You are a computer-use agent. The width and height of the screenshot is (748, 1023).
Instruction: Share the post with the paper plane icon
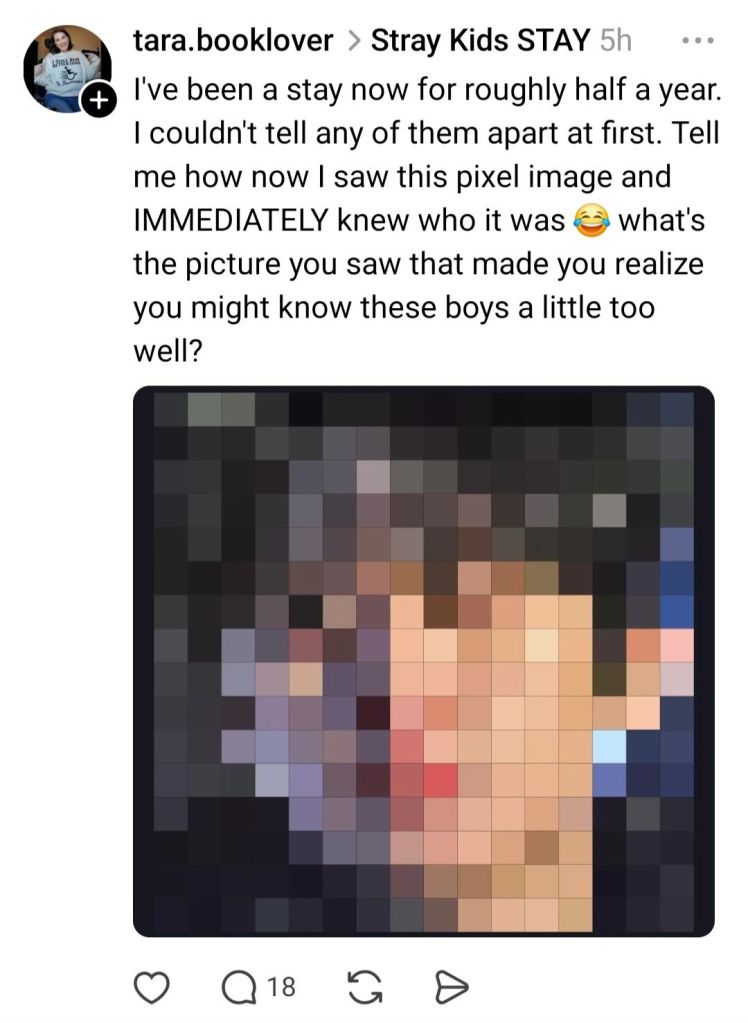point(451,987)
